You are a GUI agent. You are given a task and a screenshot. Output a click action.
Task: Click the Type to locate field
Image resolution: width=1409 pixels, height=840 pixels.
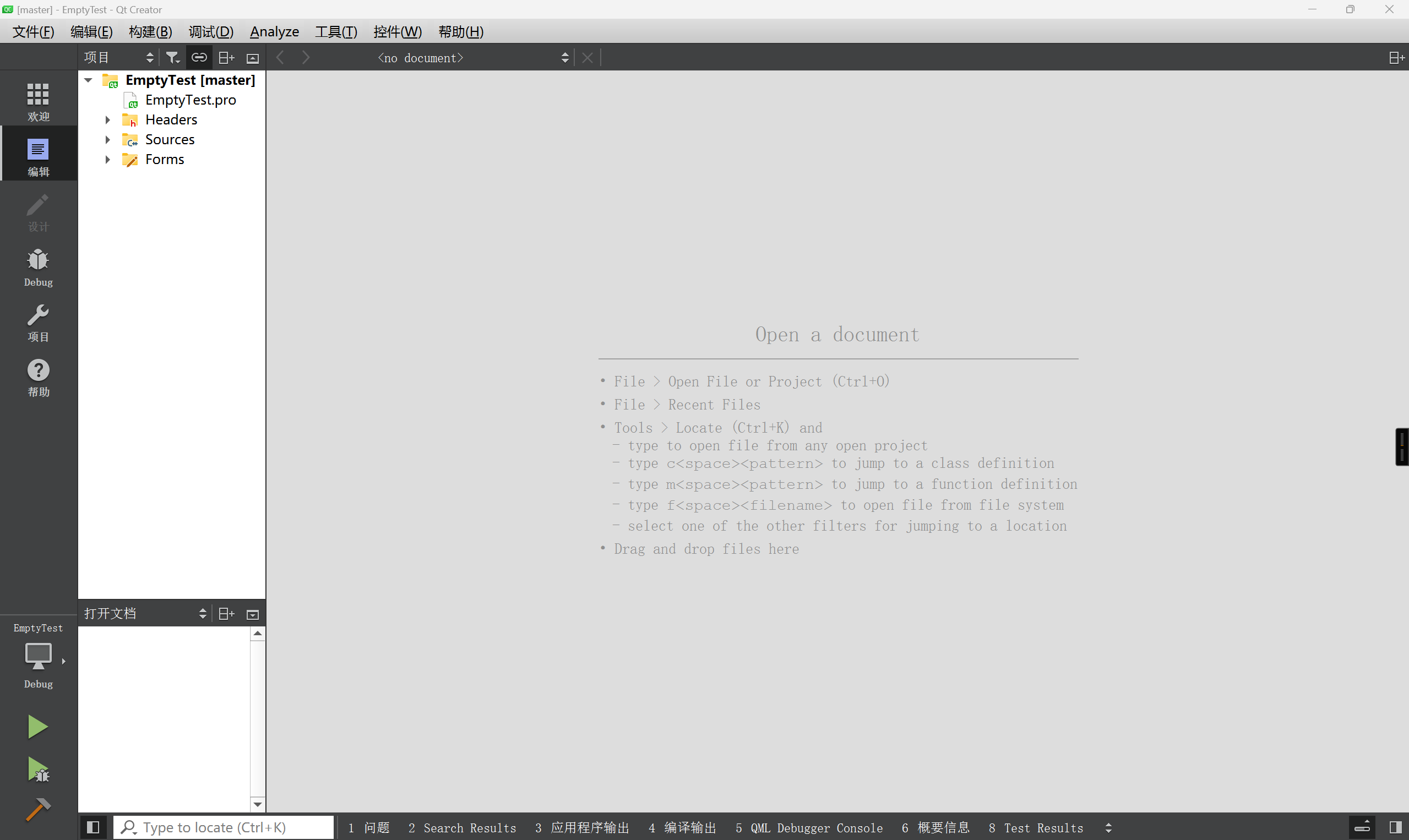tap(224, 827)
